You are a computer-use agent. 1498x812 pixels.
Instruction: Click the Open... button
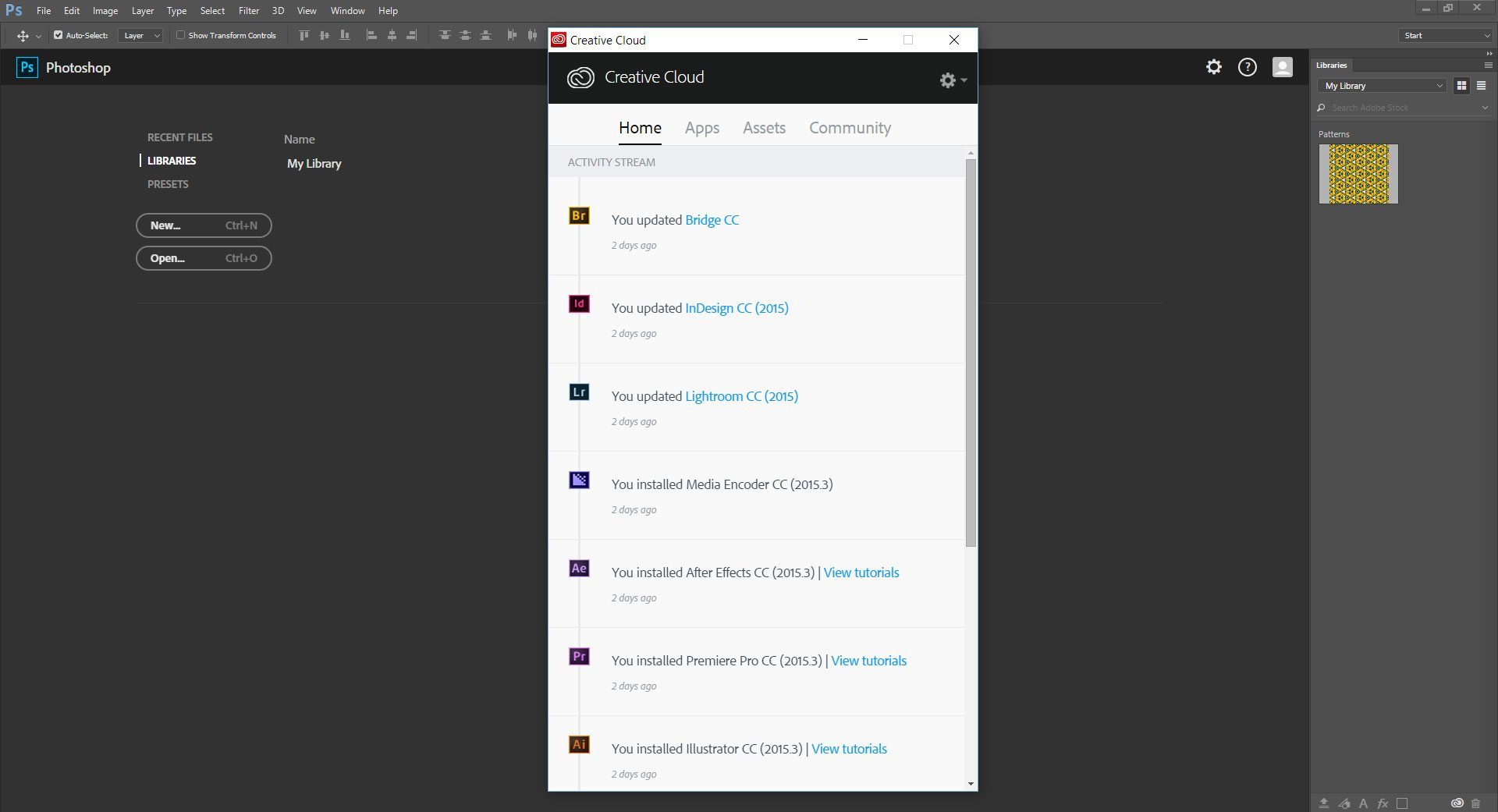[x=204, y=258]
